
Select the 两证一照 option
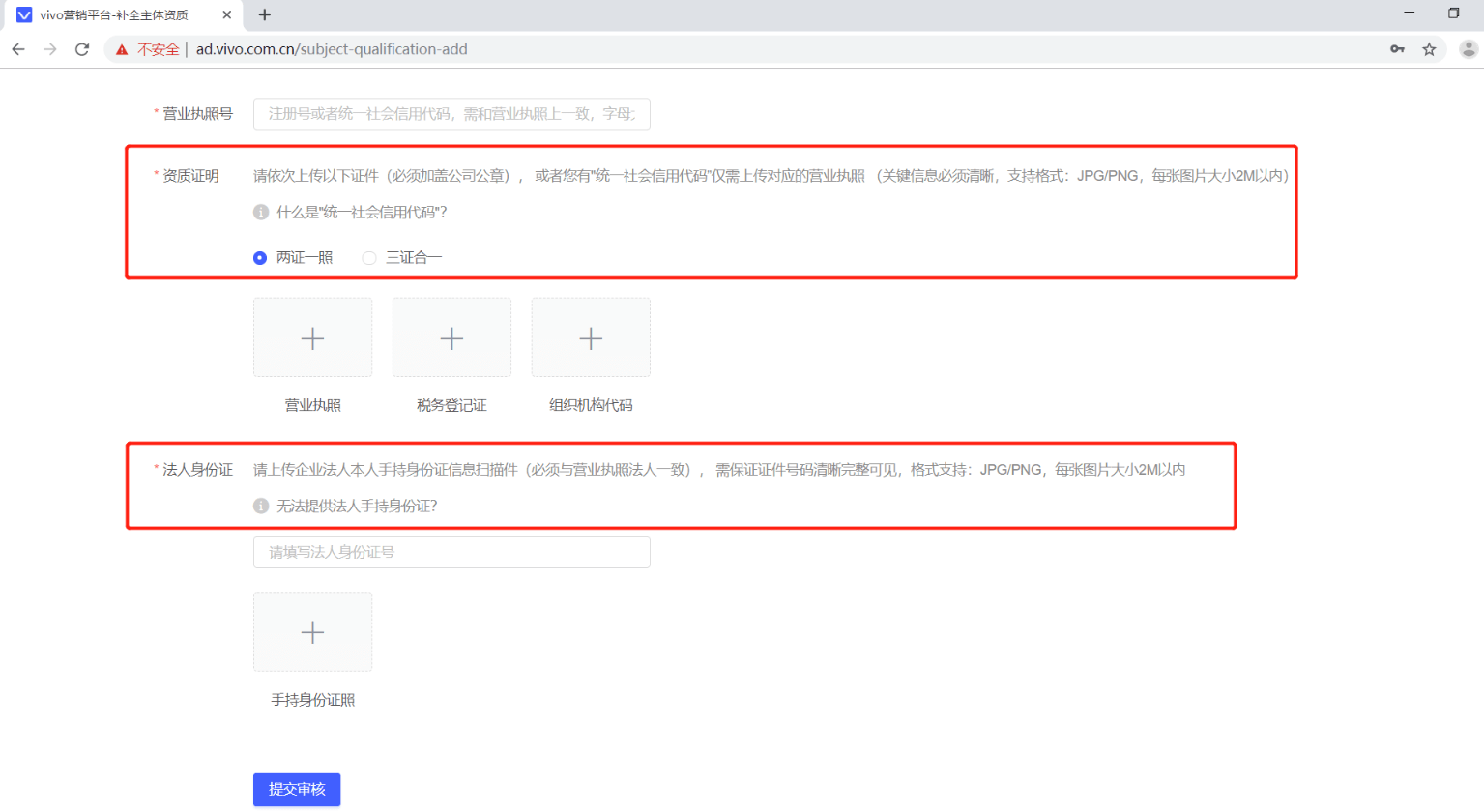pyautogui.click(x=258, y=257)
